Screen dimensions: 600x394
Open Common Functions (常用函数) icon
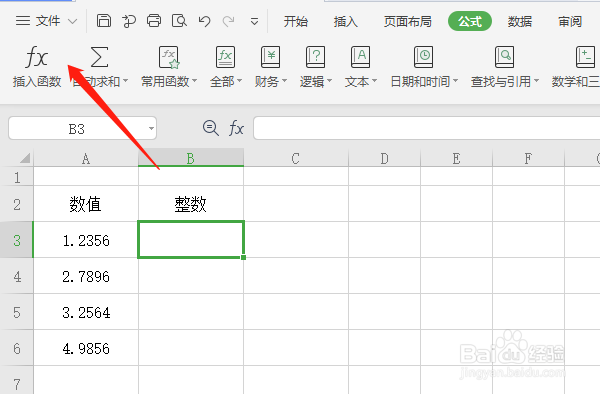[169, 57]
